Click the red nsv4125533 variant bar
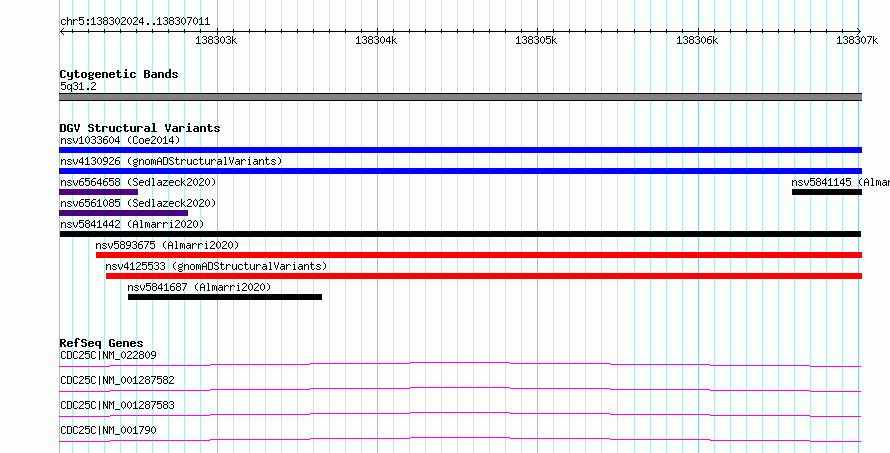This screenshot has width=890, height=453. 484,276
